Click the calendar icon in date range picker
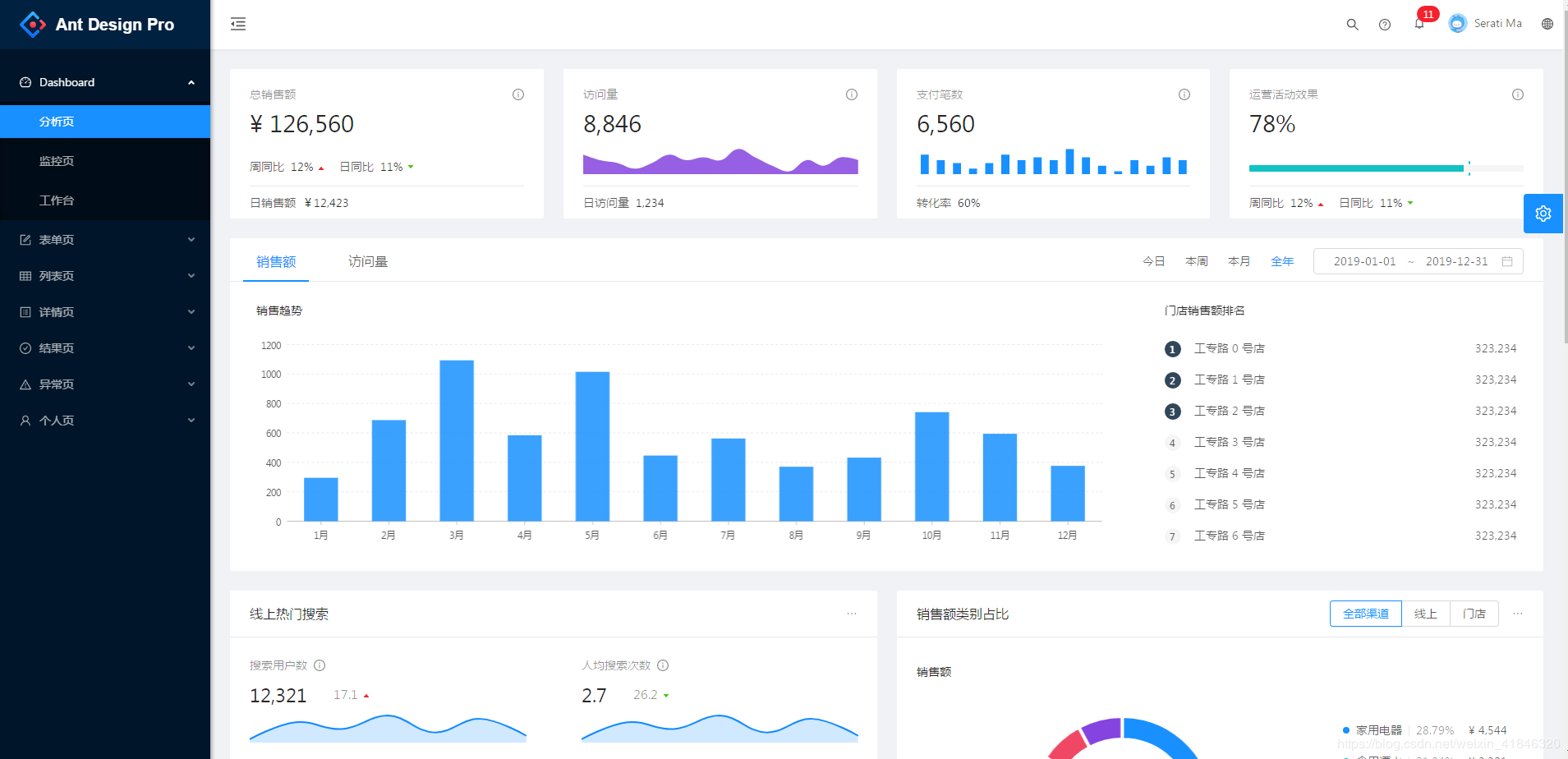 1507,261
